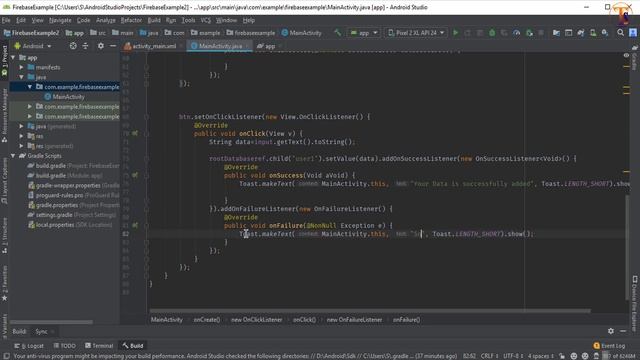Switch to the app editor tab
This screenshot has height=360, width=640.
coord(270,46)
